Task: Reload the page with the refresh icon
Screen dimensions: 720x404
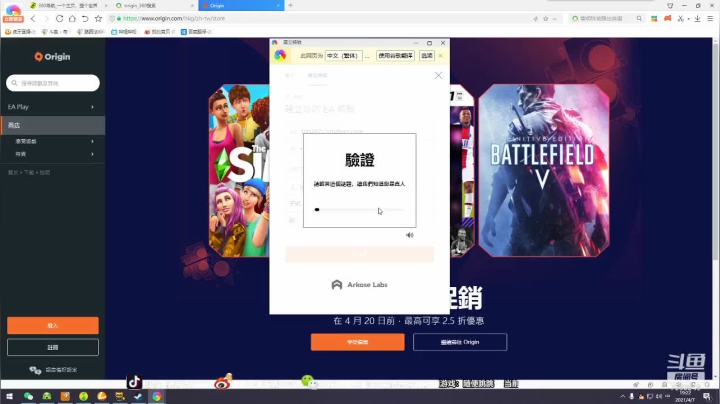Action: [x=59, y=19]
